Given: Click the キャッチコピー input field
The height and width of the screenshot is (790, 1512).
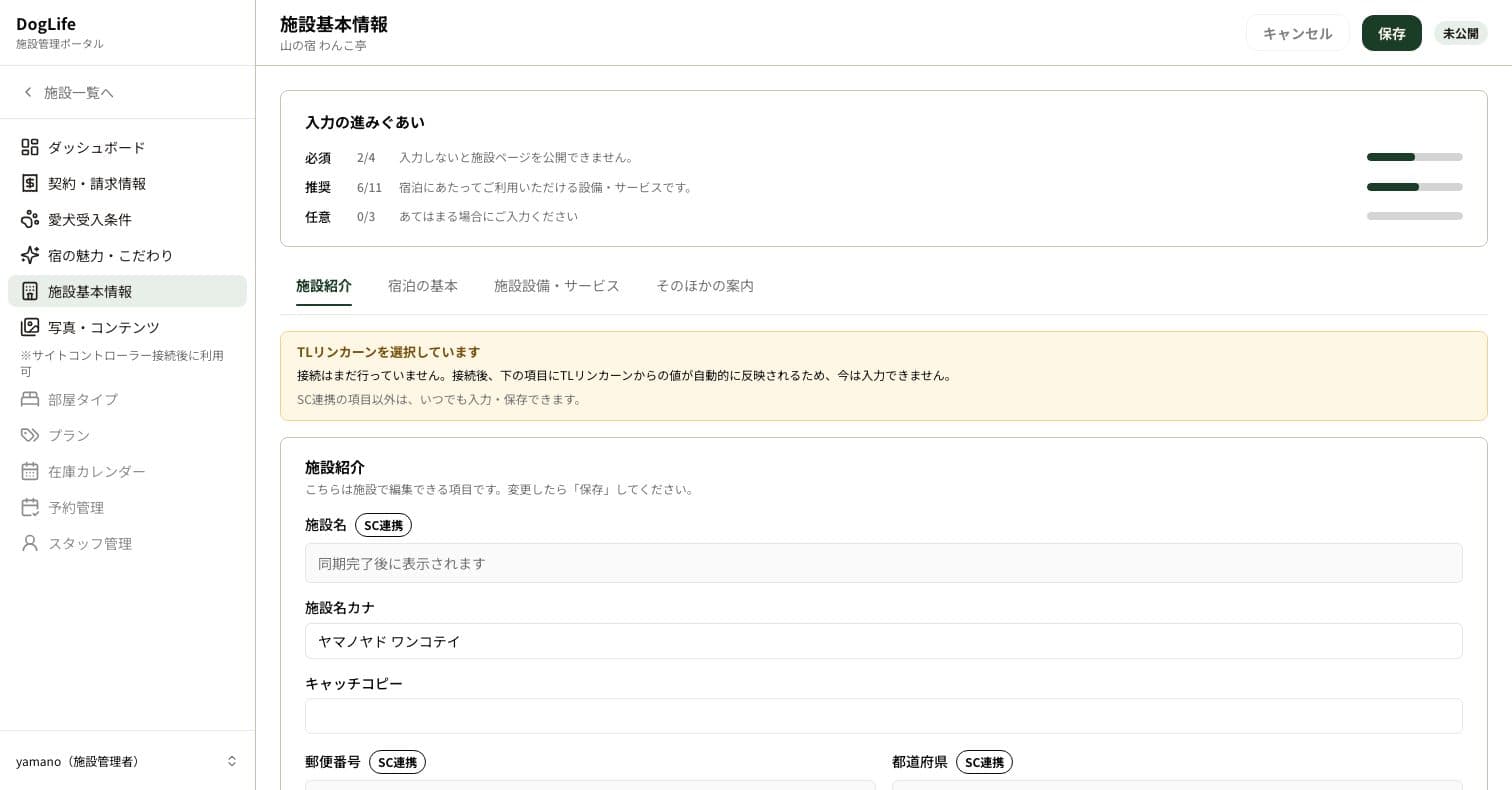Looking at the screenshot, I should [x=884, y=716].
